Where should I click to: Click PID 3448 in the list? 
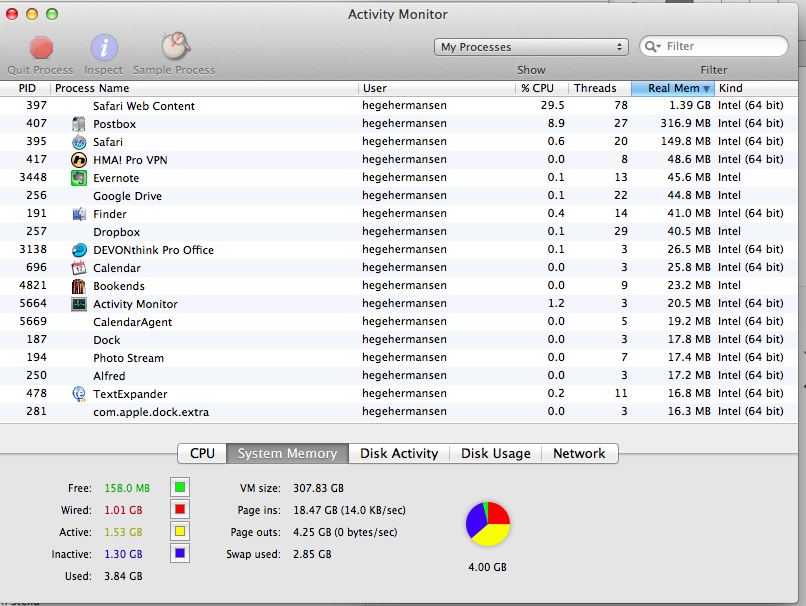tap(33, 177)
